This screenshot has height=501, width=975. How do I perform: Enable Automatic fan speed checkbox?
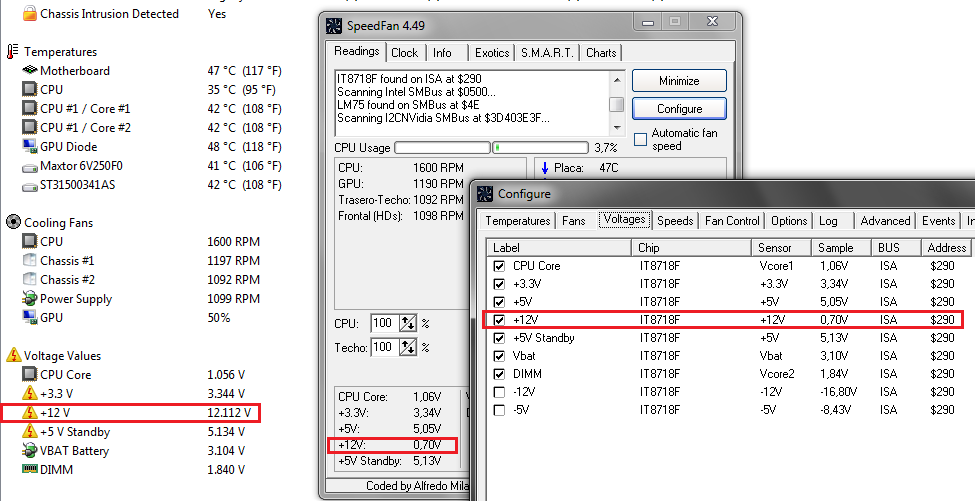click(x=640, y=139)
